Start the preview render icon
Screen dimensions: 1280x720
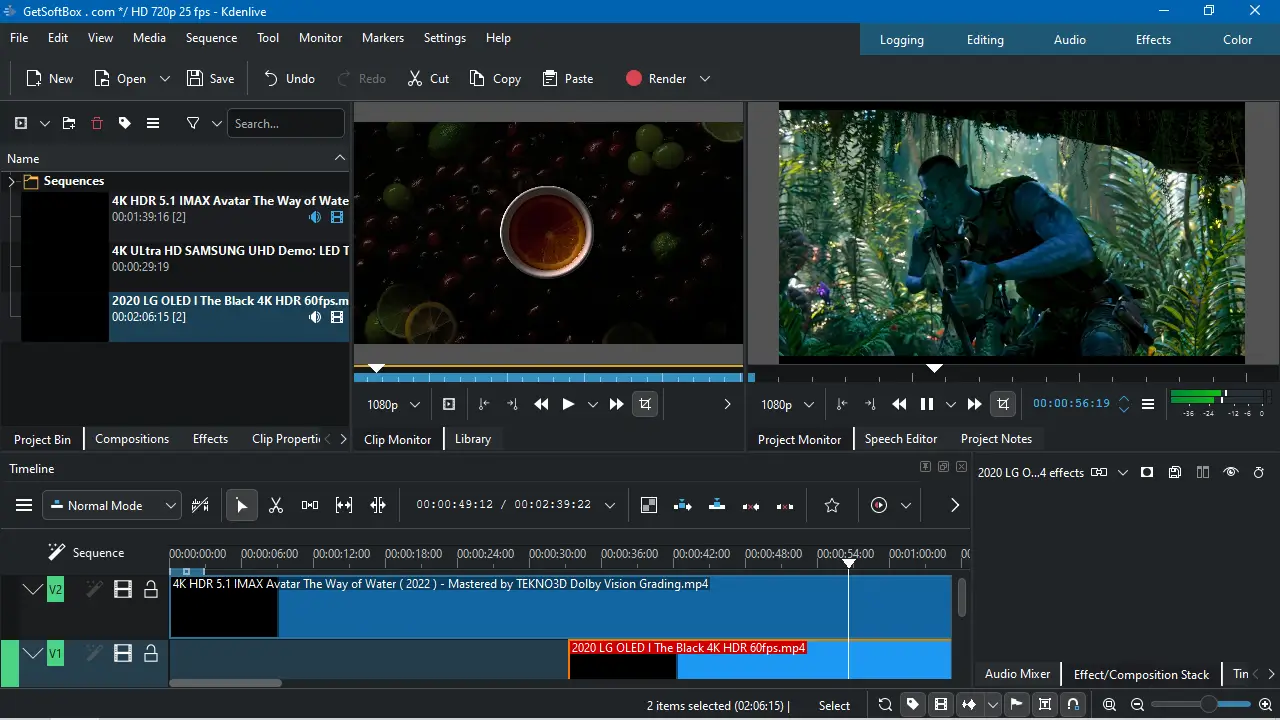(879, 505)
